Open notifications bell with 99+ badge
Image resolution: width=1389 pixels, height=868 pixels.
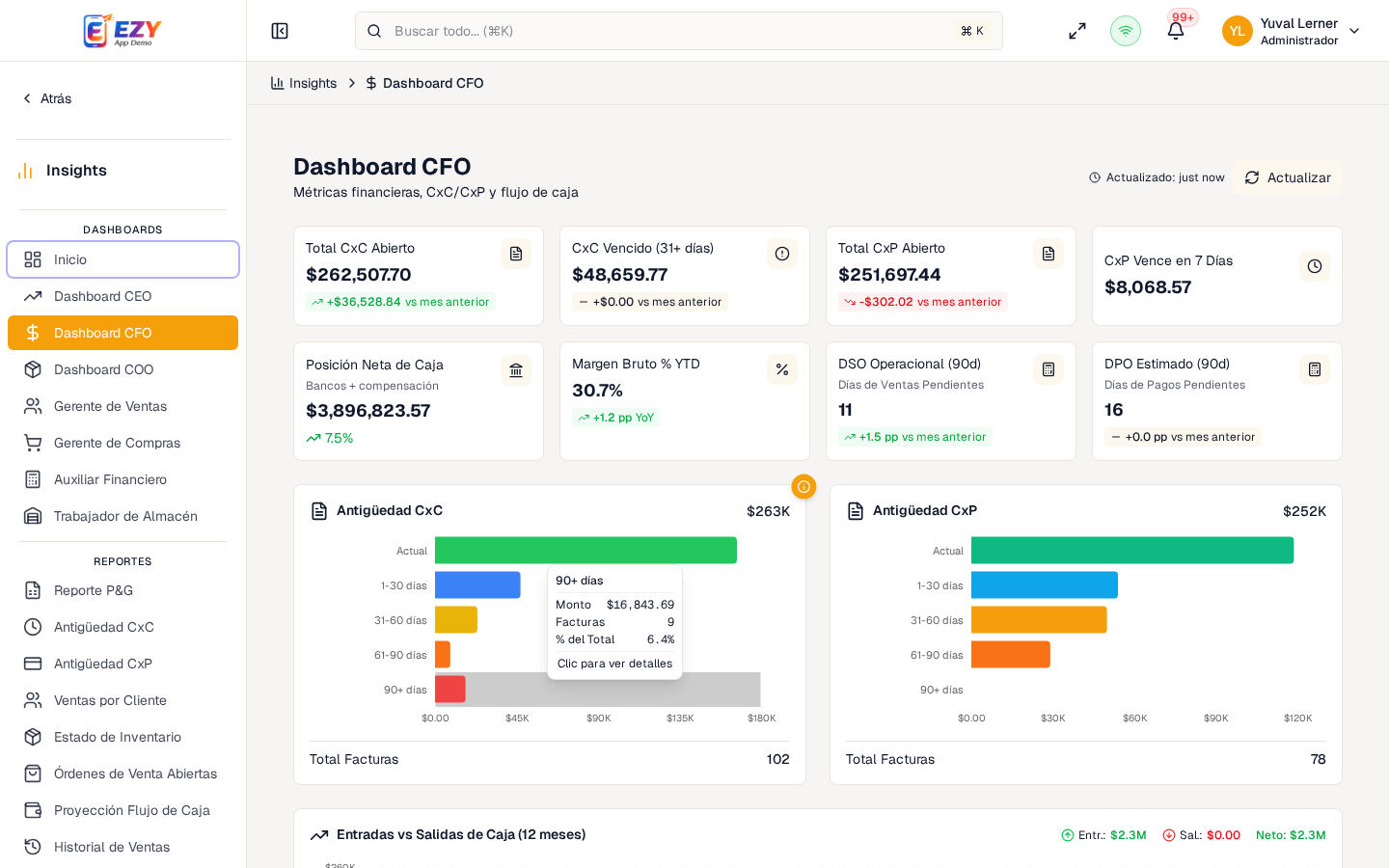[x=1176, y=31]
